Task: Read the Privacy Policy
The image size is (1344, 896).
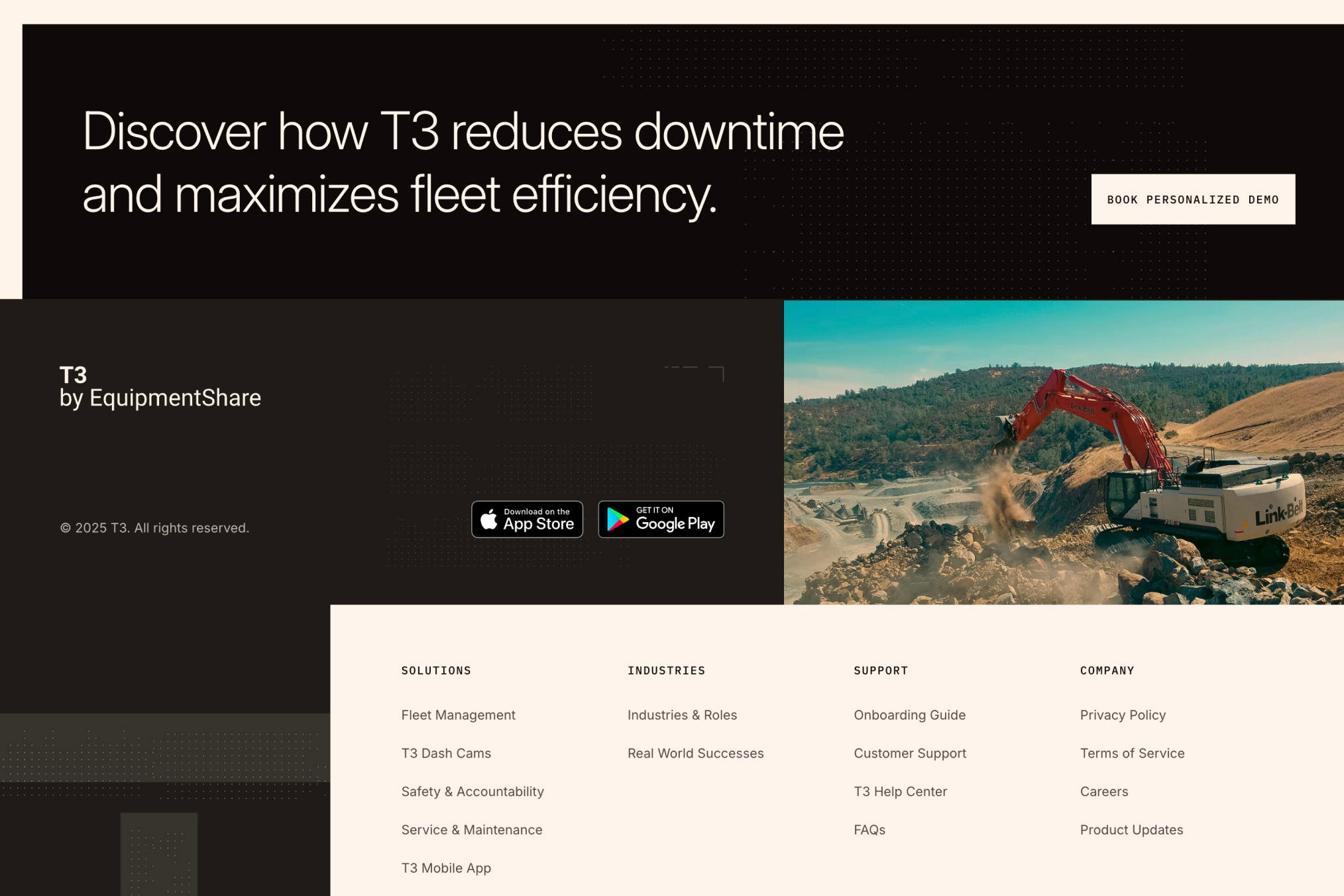Action: (x=1123, y=715)
